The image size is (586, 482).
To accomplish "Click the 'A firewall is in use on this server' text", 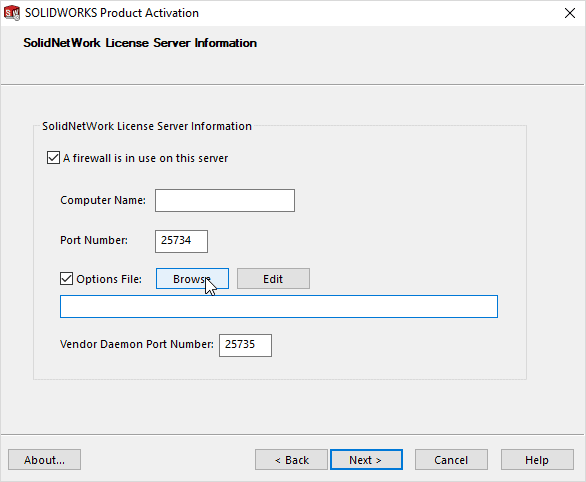I will 145,158.
